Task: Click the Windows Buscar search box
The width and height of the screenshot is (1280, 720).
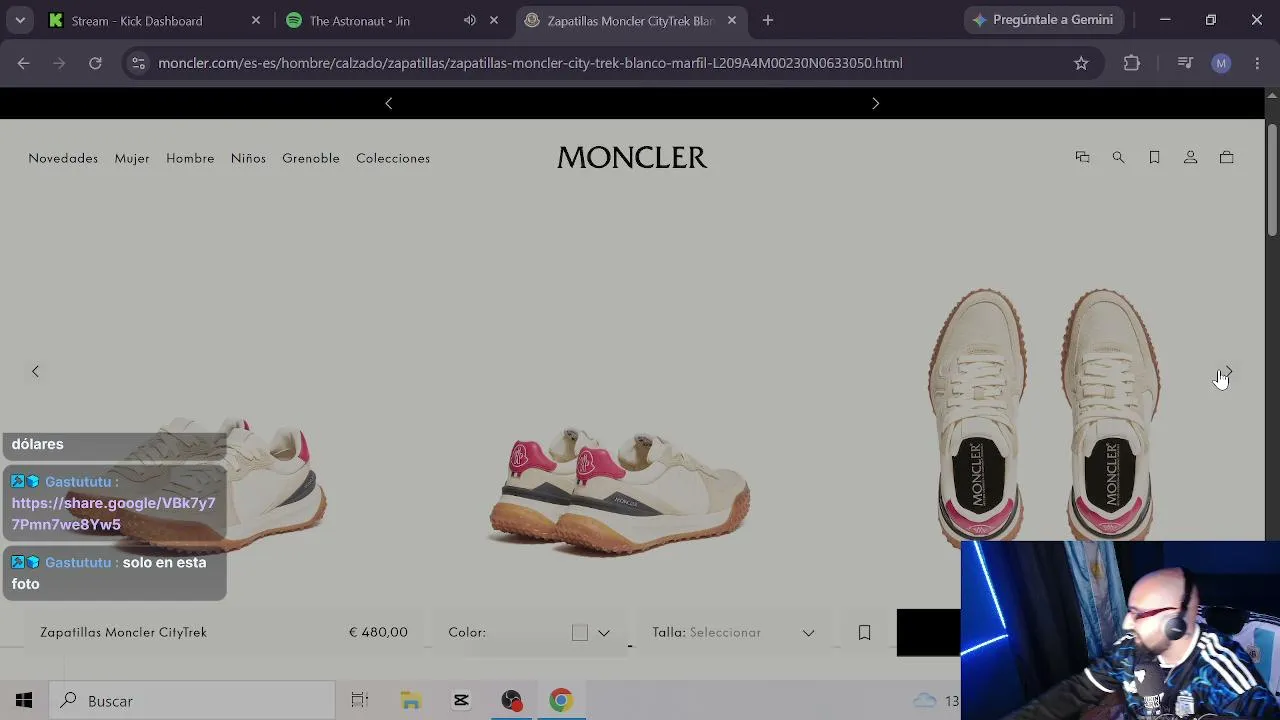Action: pyautogui.click(x=191, y=701)
